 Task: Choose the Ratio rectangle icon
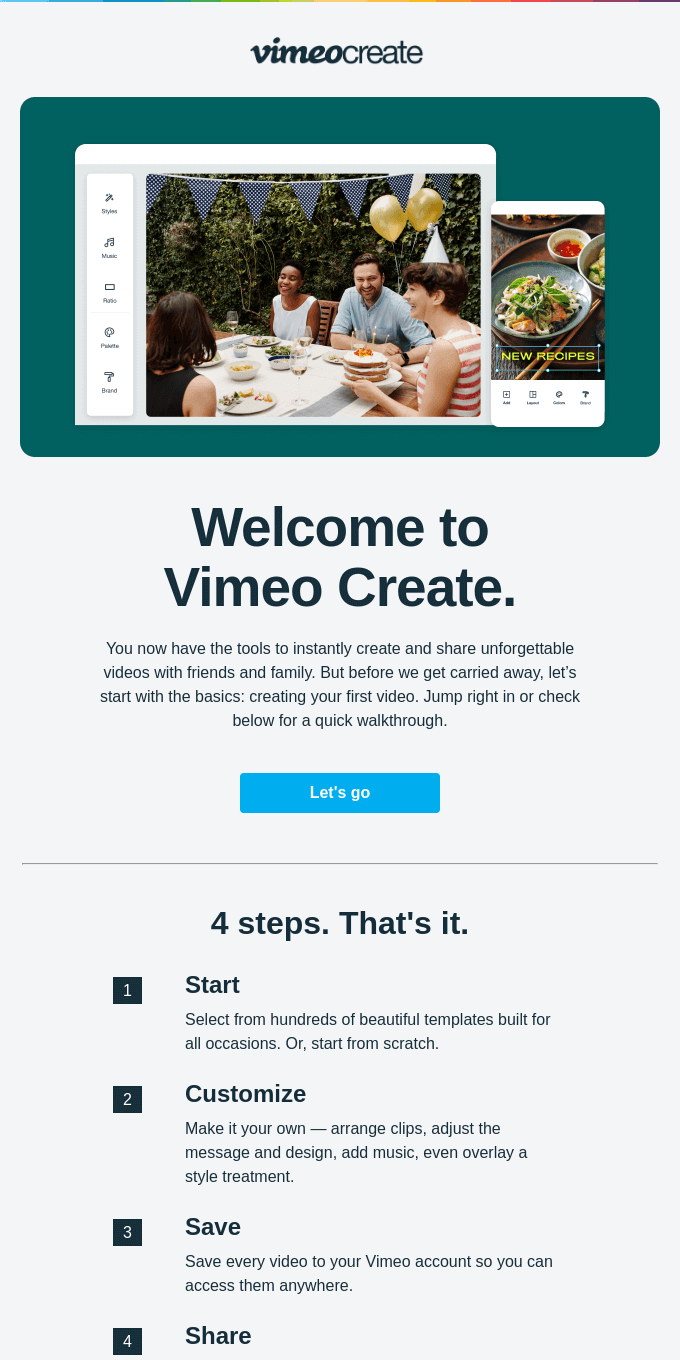[109, 287]
